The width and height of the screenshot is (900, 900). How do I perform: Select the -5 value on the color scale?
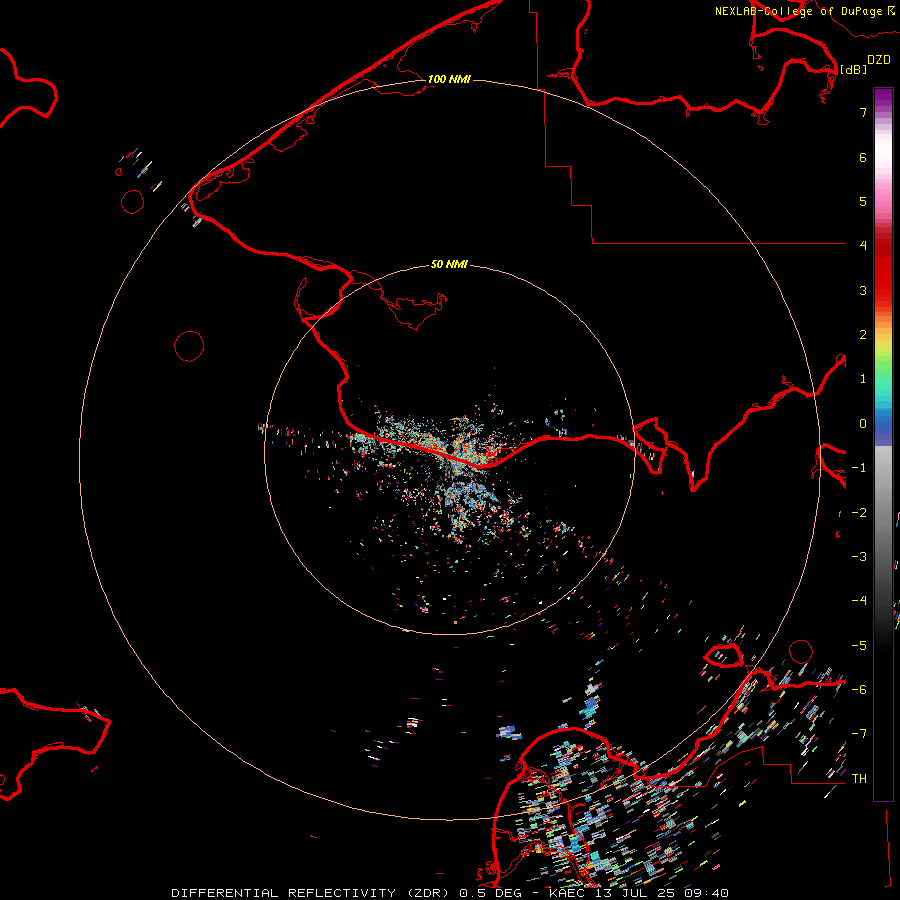tap(859, 646)
